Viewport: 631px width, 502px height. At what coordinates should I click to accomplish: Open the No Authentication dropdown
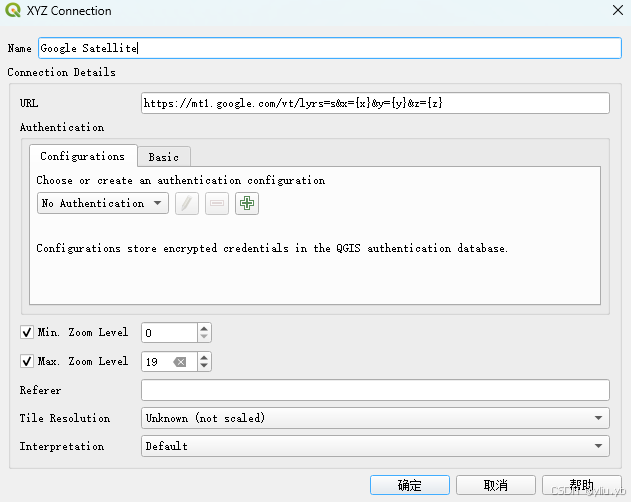click(103, 203)
